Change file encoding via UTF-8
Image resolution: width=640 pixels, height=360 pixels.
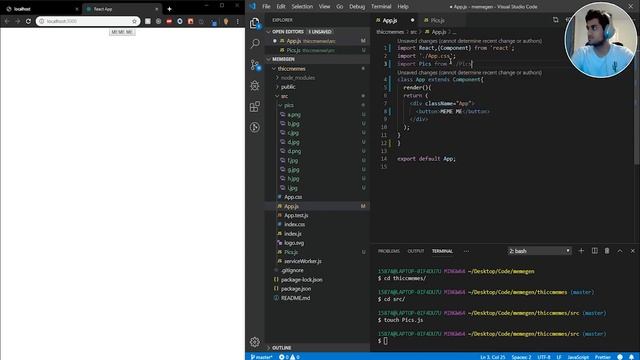544,357
